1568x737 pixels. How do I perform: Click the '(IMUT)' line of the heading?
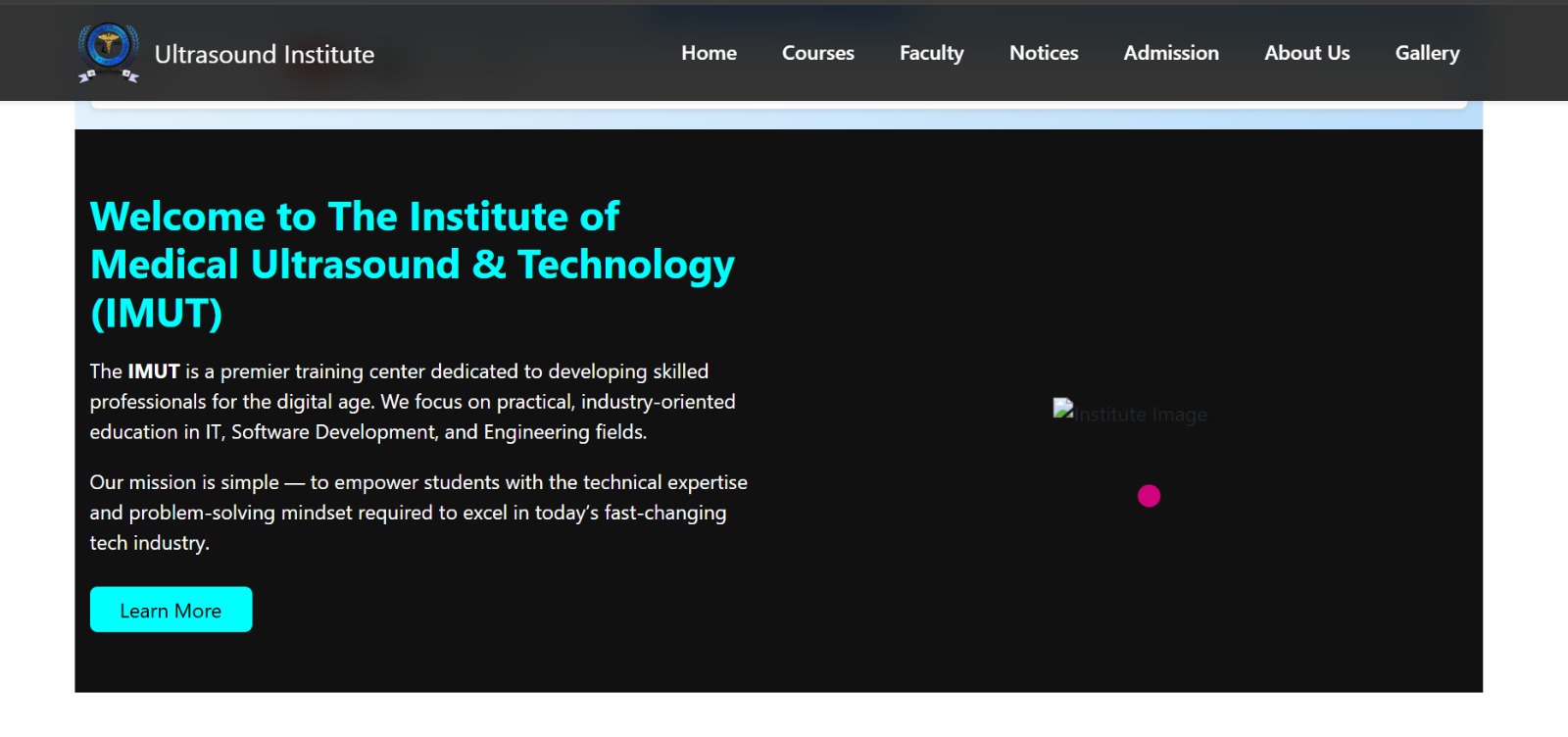156,314
